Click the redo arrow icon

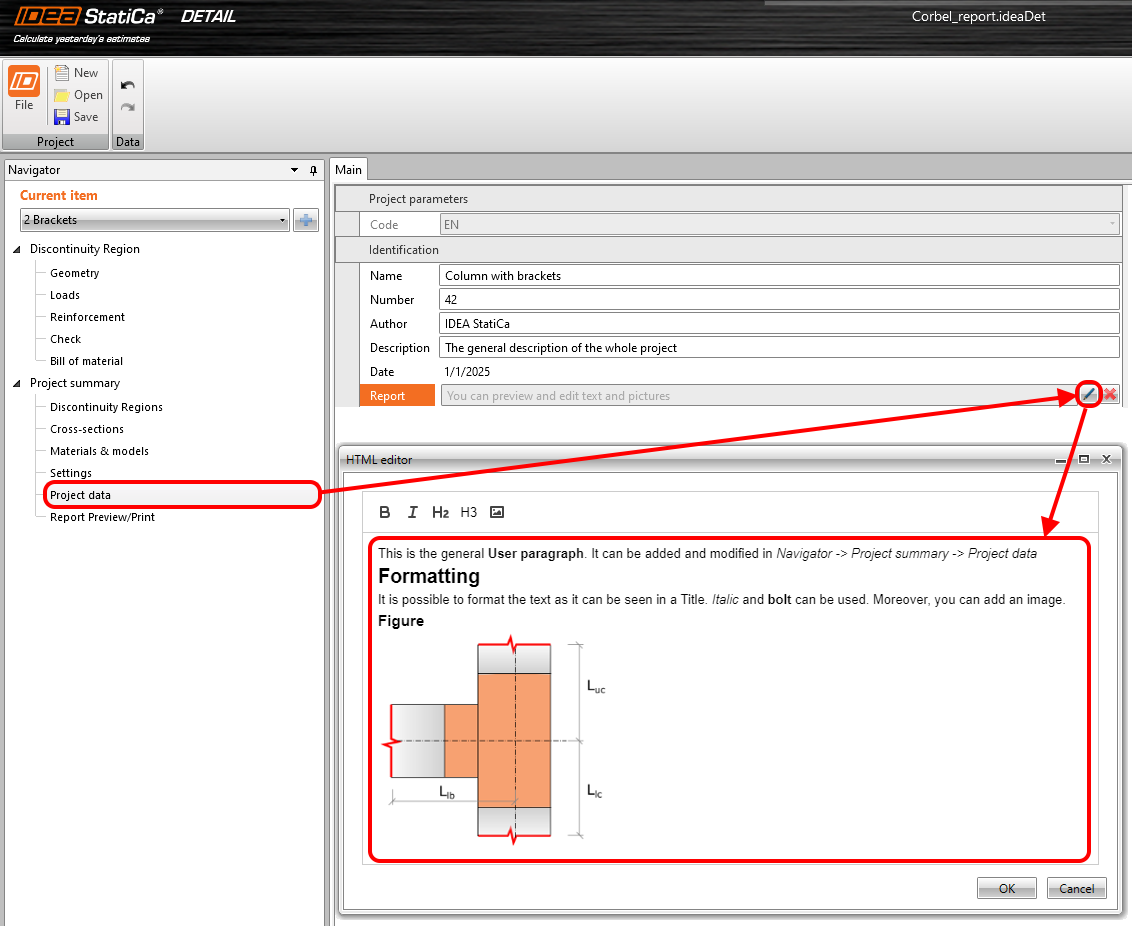tap(128, 107)
